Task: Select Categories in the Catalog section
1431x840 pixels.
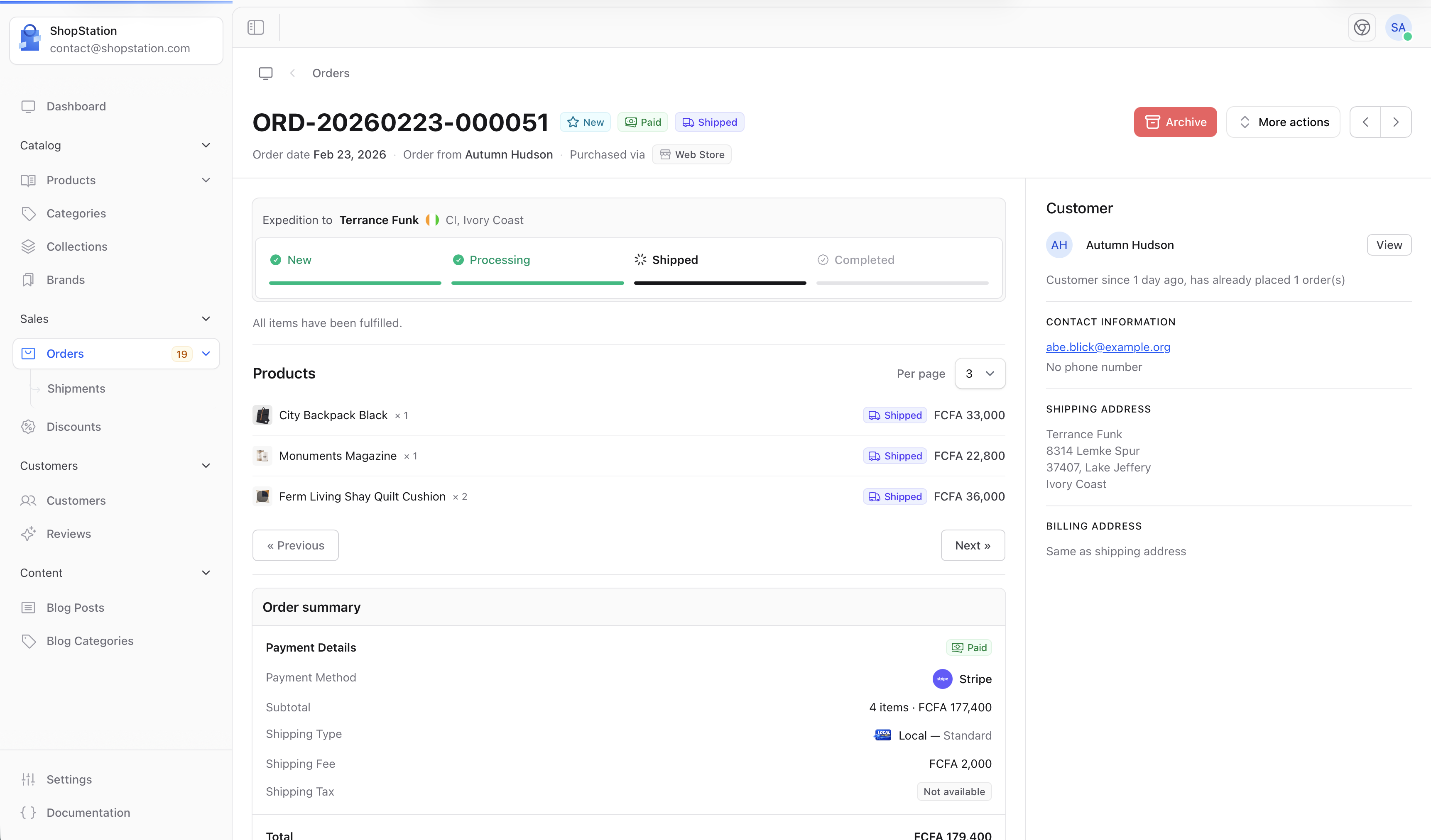Action: [76, 213]
